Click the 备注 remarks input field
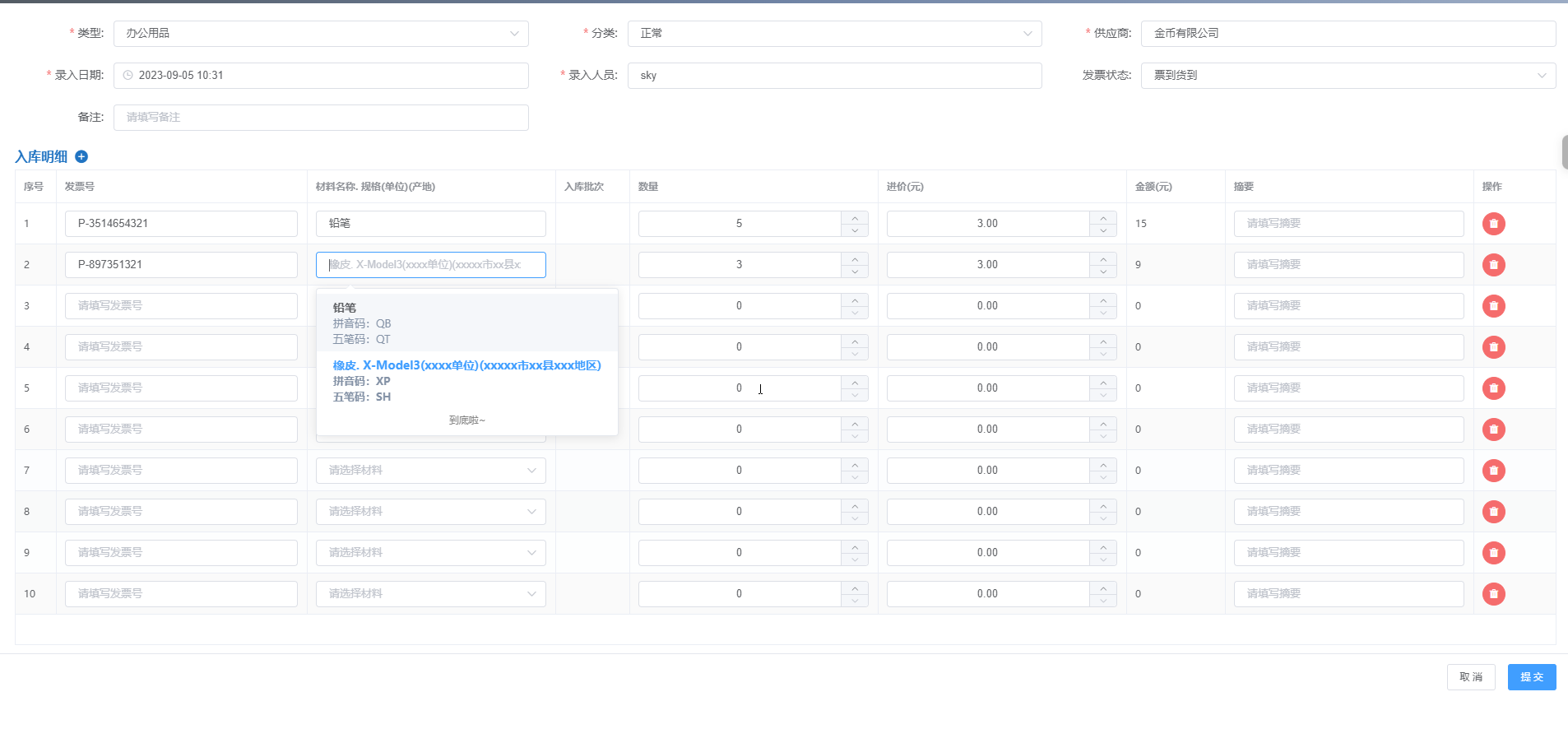The image size is (1568, 729). (x=321, y=118)
